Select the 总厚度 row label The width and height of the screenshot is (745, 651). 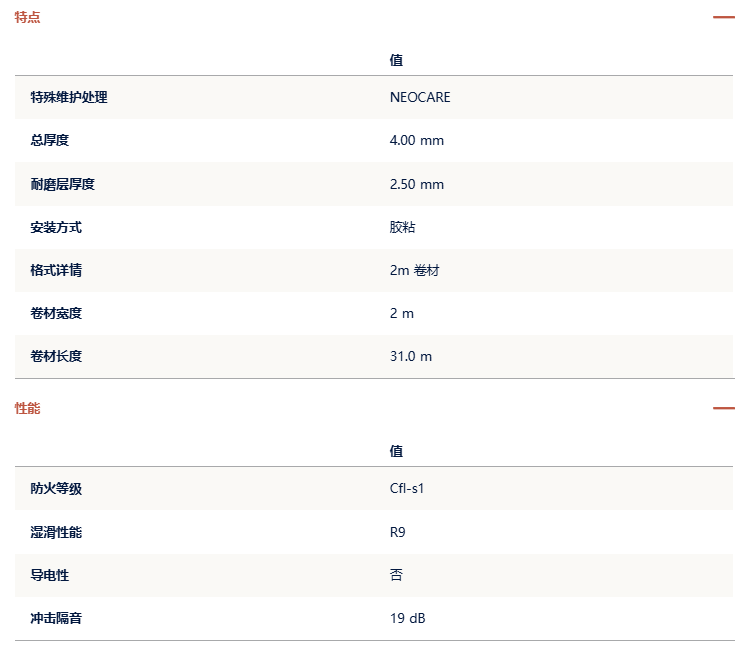point(49,141)
